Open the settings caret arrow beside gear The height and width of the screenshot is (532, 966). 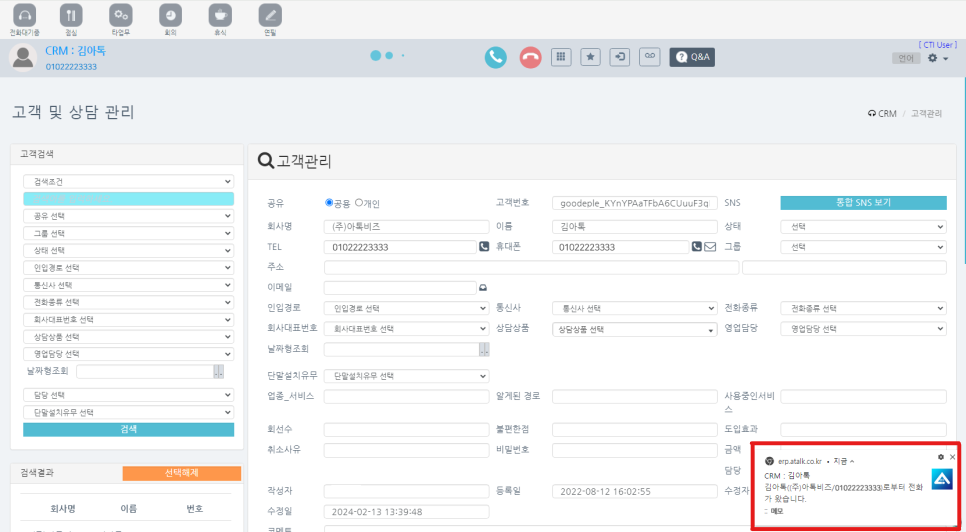(946, 58)
